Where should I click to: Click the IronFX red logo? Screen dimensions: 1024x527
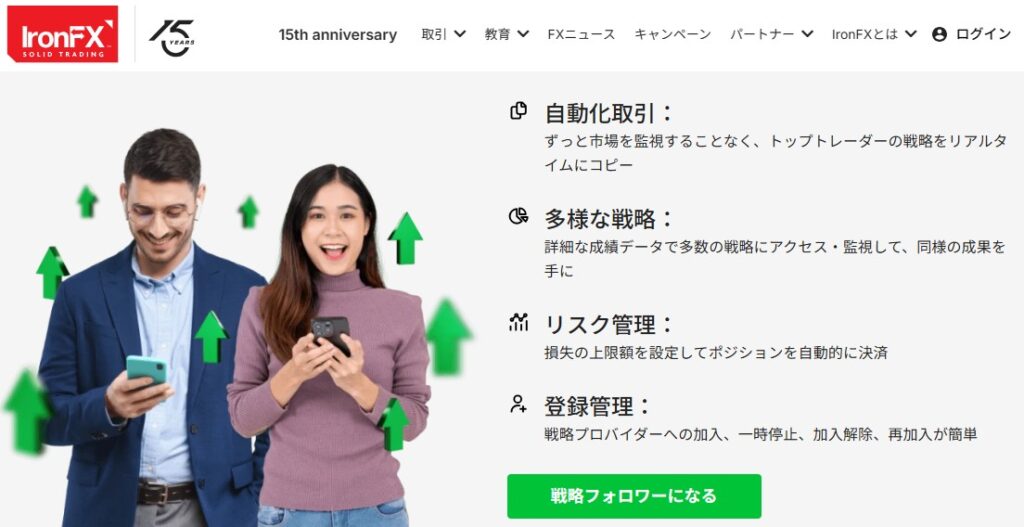pyautogui.click(x=63, y=34)
